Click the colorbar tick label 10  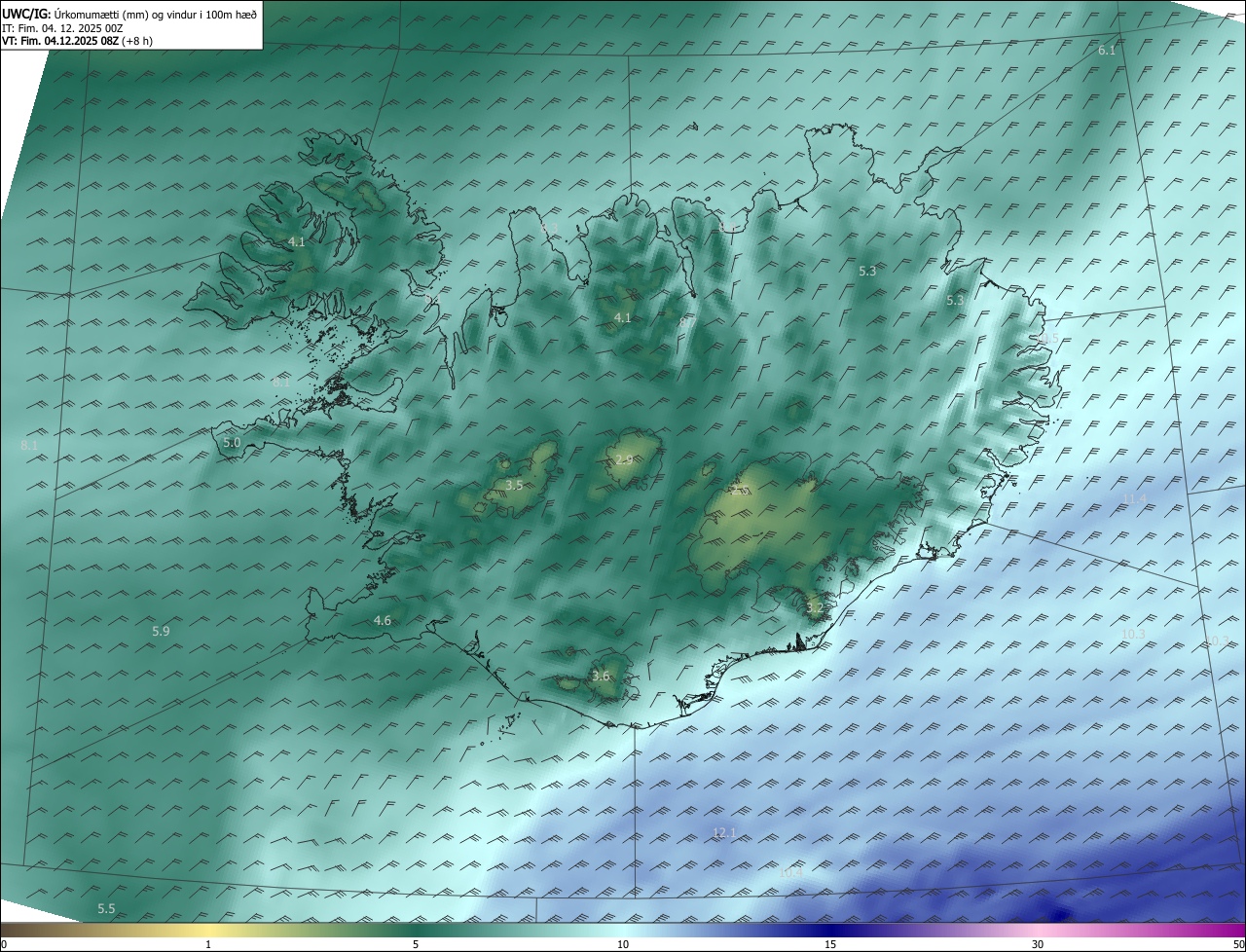pos(623,944)
